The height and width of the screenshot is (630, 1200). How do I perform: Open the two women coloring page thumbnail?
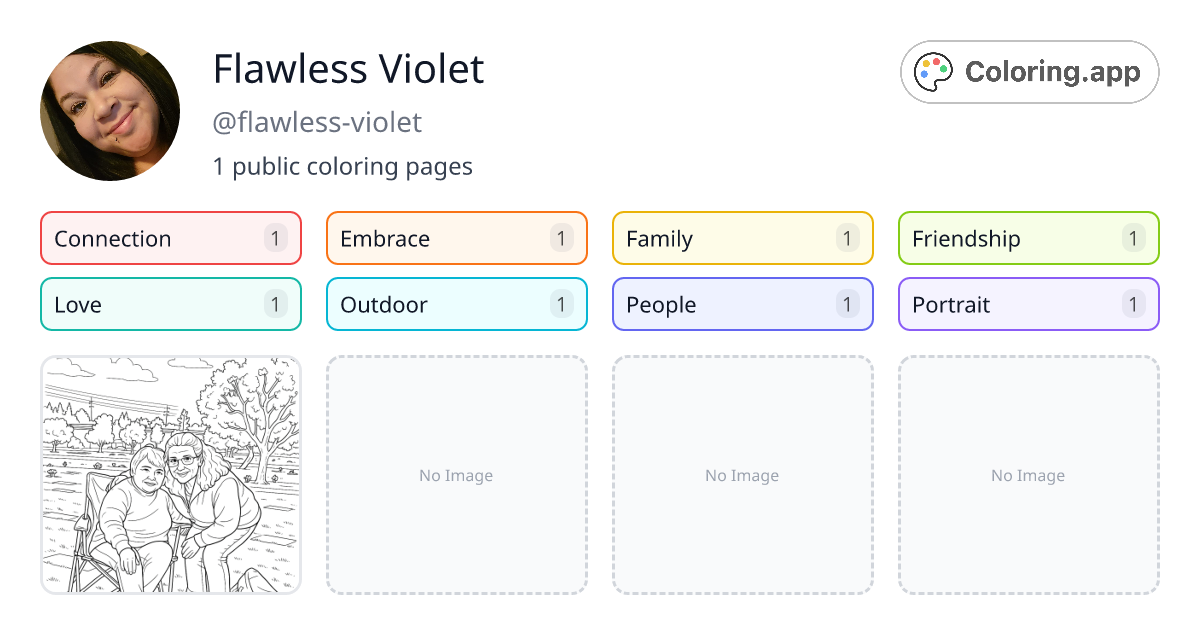(171, 475)
